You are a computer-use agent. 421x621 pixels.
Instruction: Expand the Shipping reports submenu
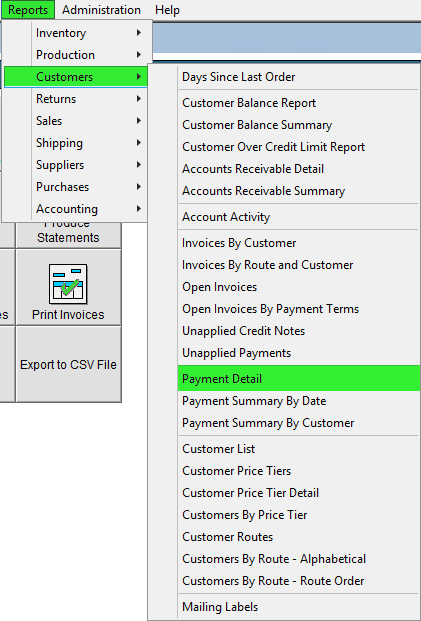(76, 143)
